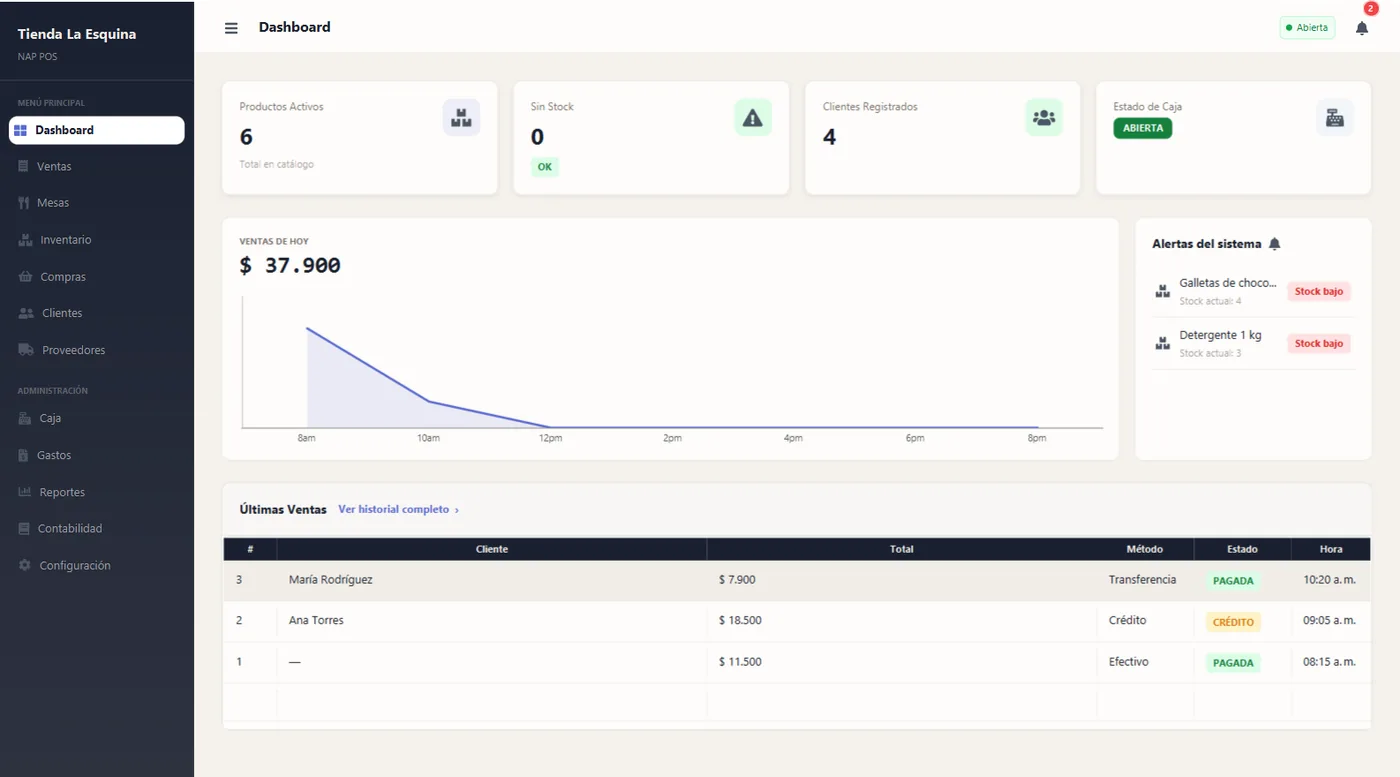Open the Dashboard menu item
Viewport: 1400px width, 777px height.
click(x=97, y=130)
